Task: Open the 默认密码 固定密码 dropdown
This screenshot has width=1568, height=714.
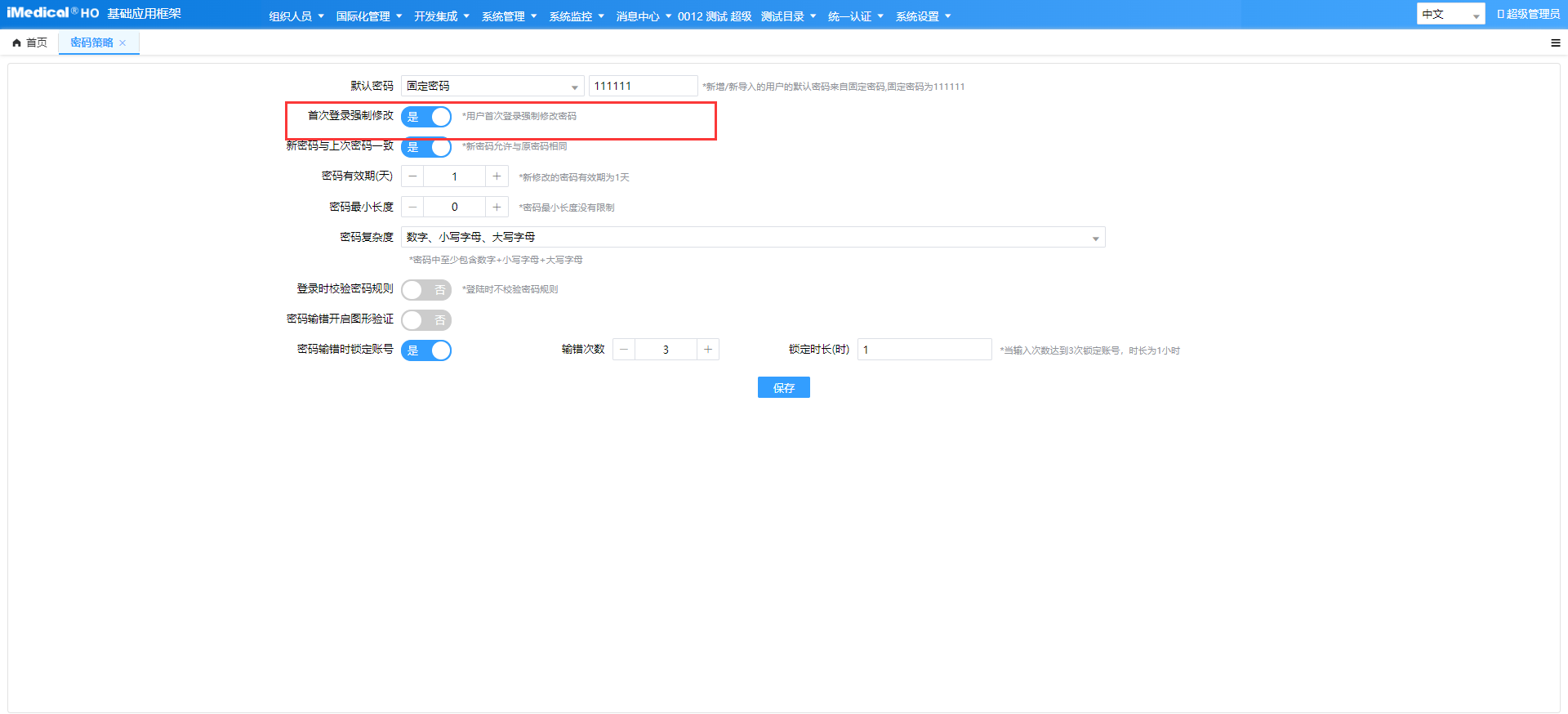Action: click(492, 86)
